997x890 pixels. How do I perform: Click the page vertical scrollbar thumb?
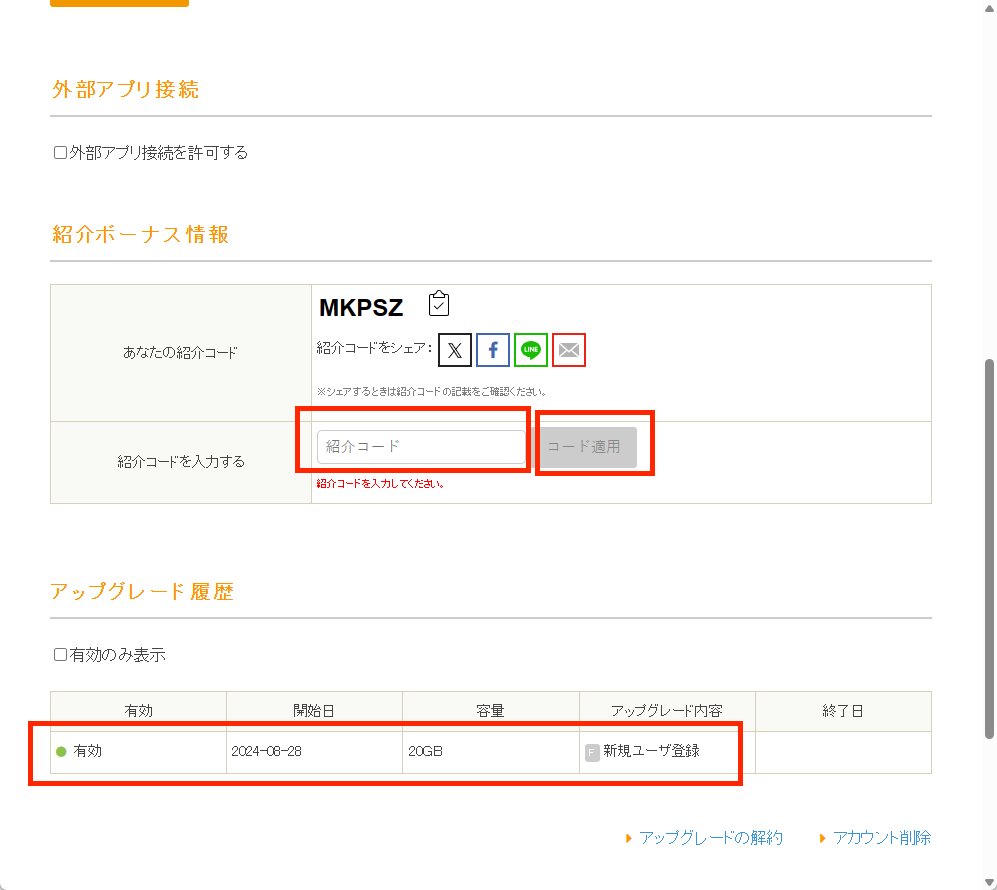click(989, 549)
